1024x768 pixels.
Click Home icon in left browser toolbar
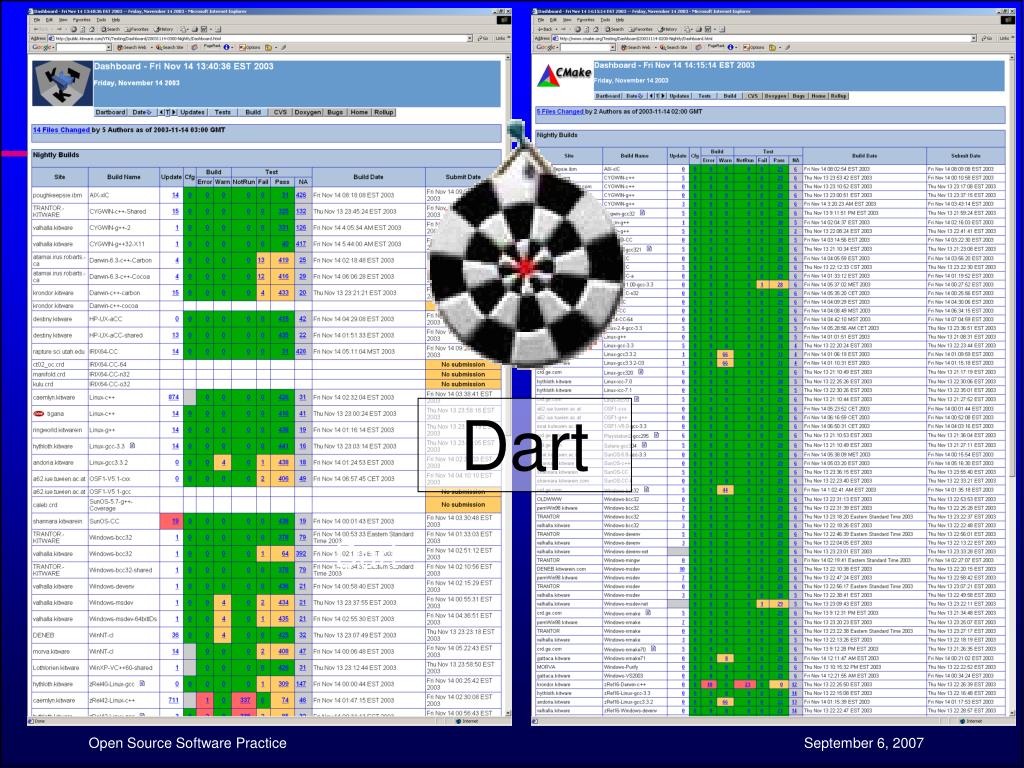point(92,29)
